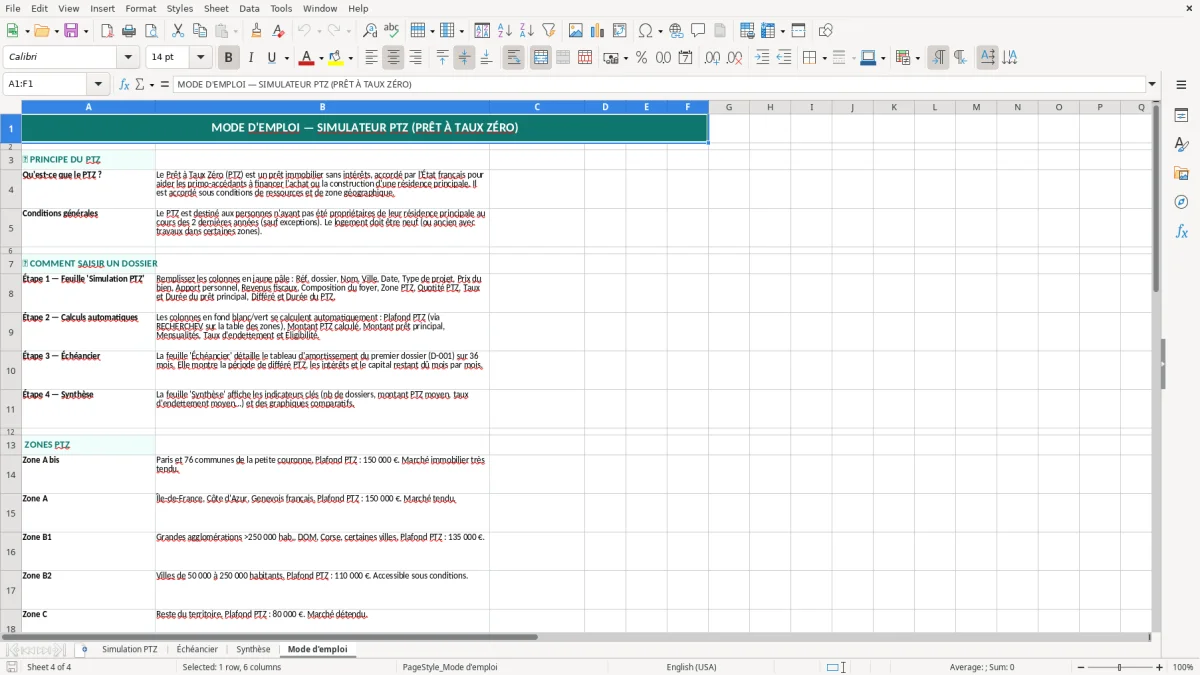
Task: Click the zoom in plus button
Action: [1160, 667]
